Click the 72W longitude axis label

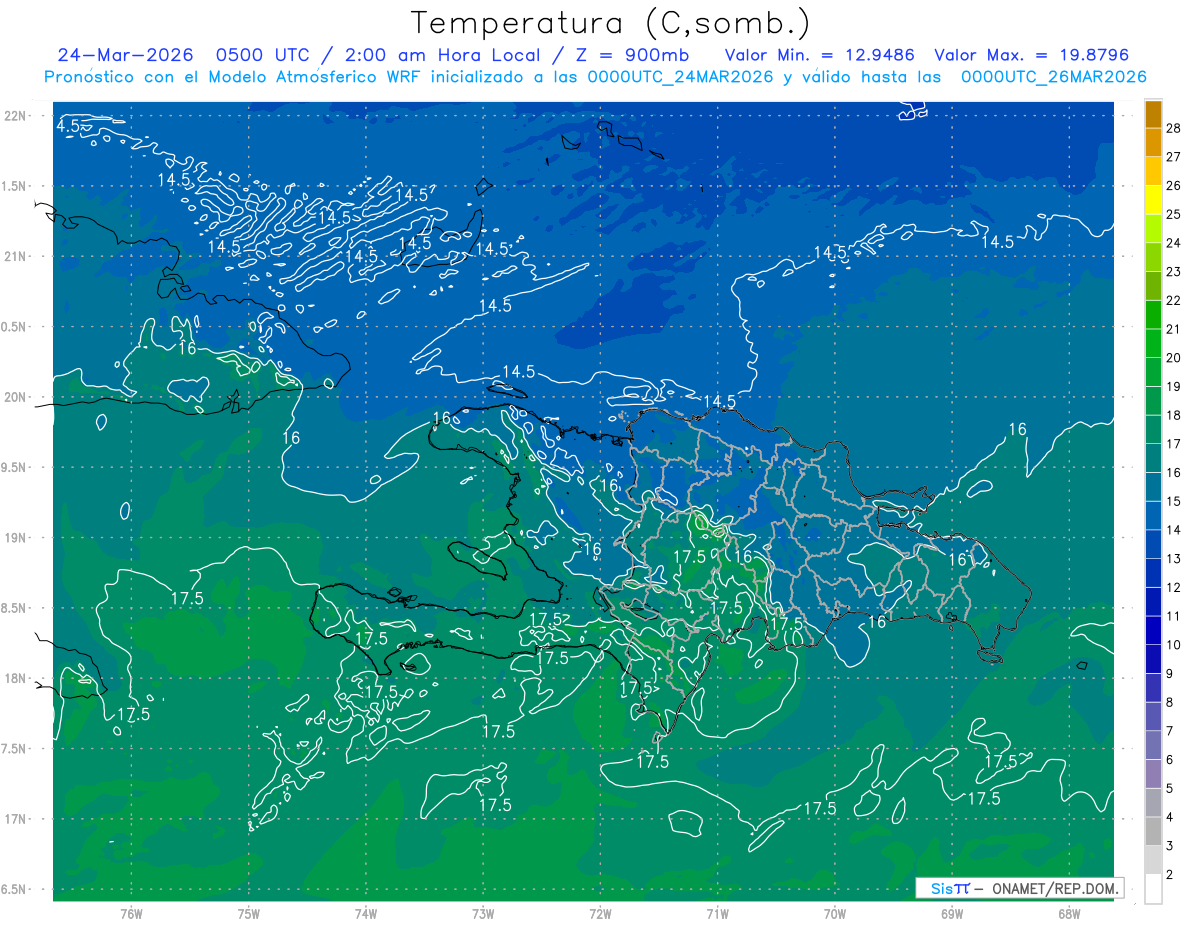tap(600, 913)
